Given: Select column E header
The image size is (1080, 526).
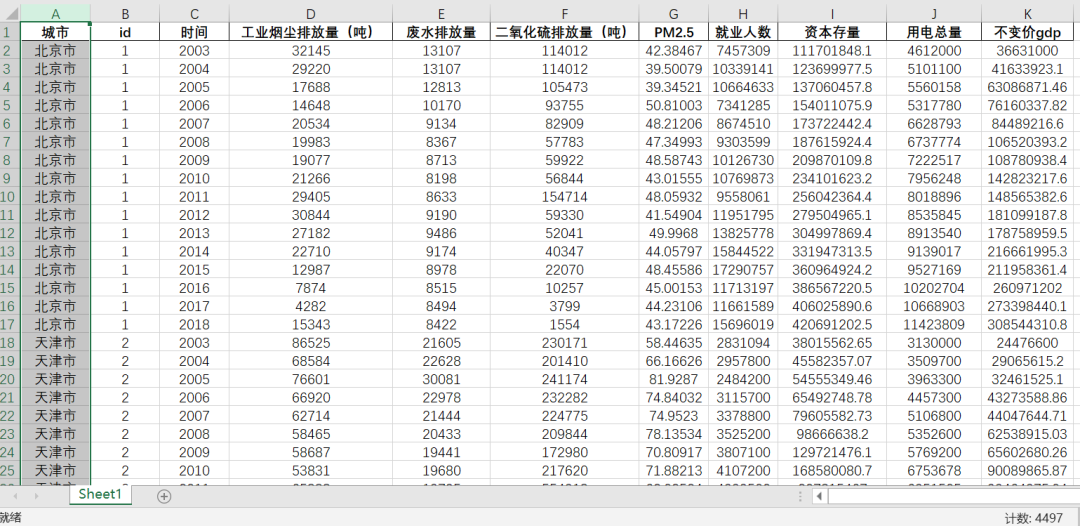Looking at the screenshot, I should coord(441,14).
